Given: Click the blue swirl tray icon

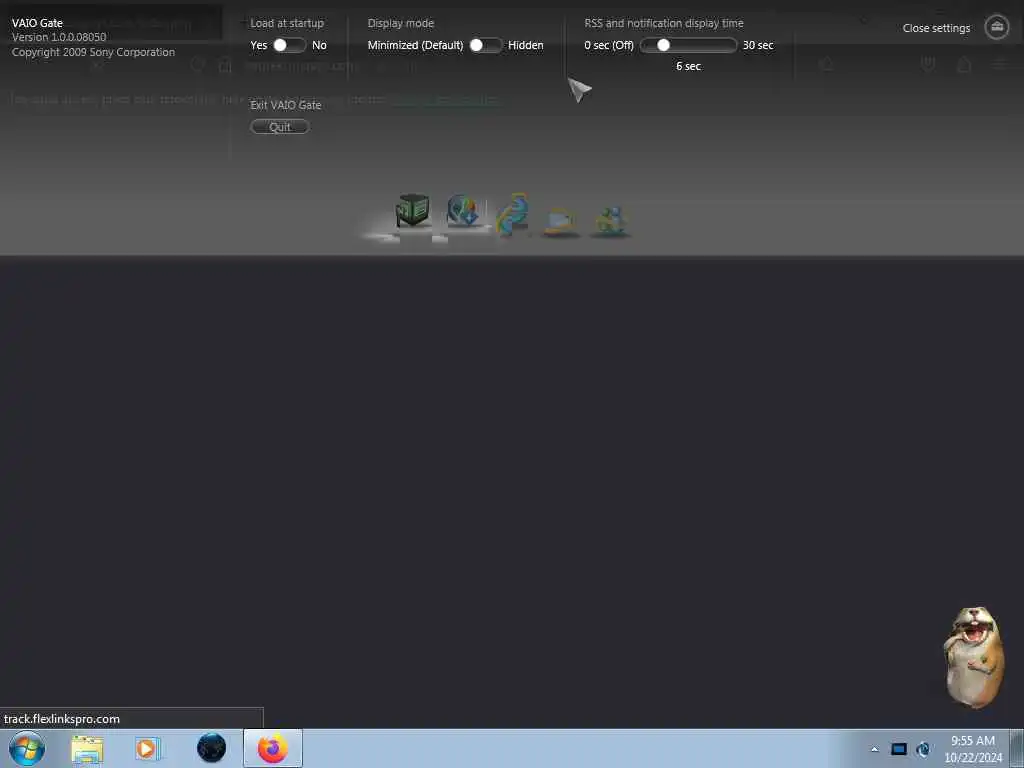Looking at the screenshot, I should [x=923, y=749].
